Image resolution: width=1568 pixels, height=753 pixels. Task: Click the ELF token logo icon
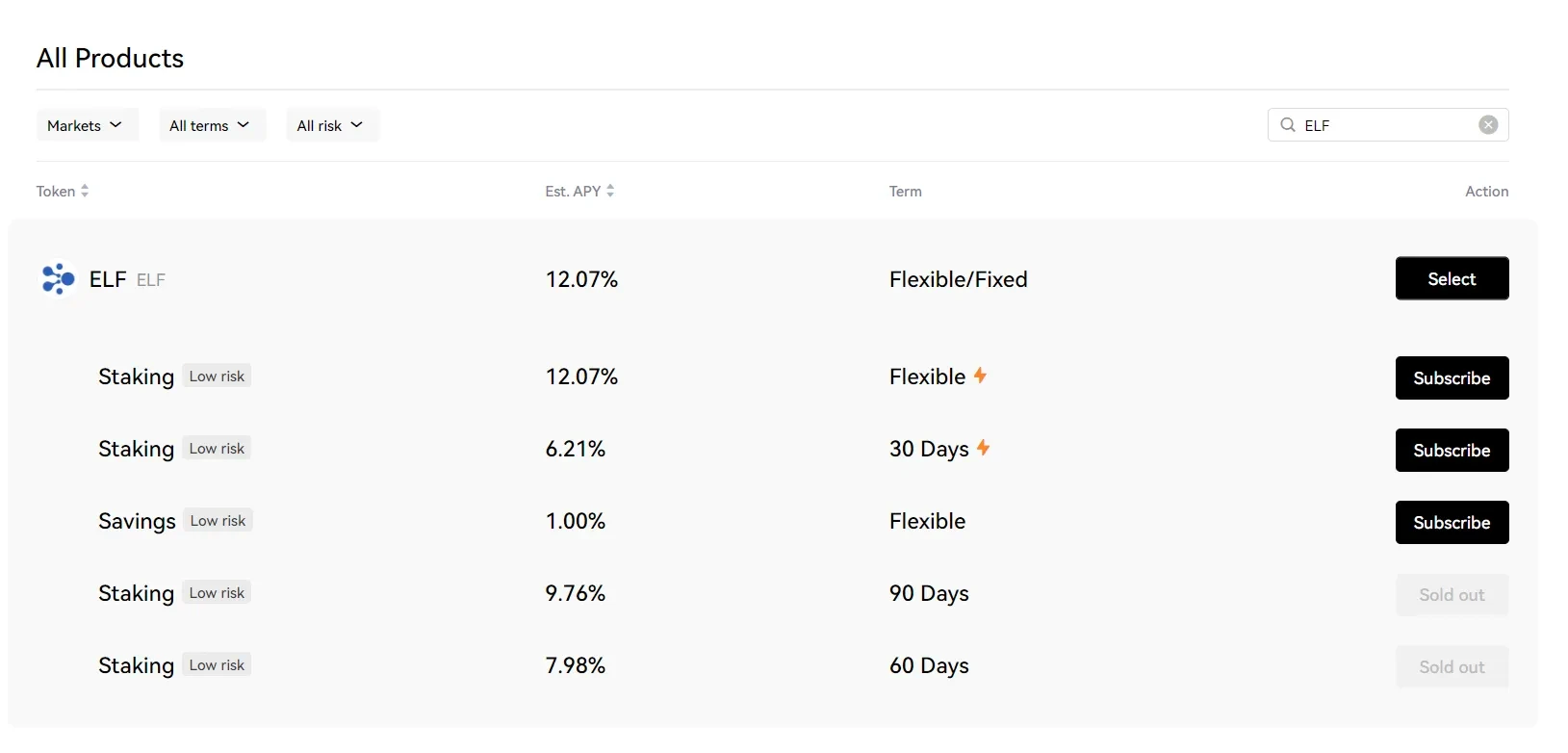(58, 279)
